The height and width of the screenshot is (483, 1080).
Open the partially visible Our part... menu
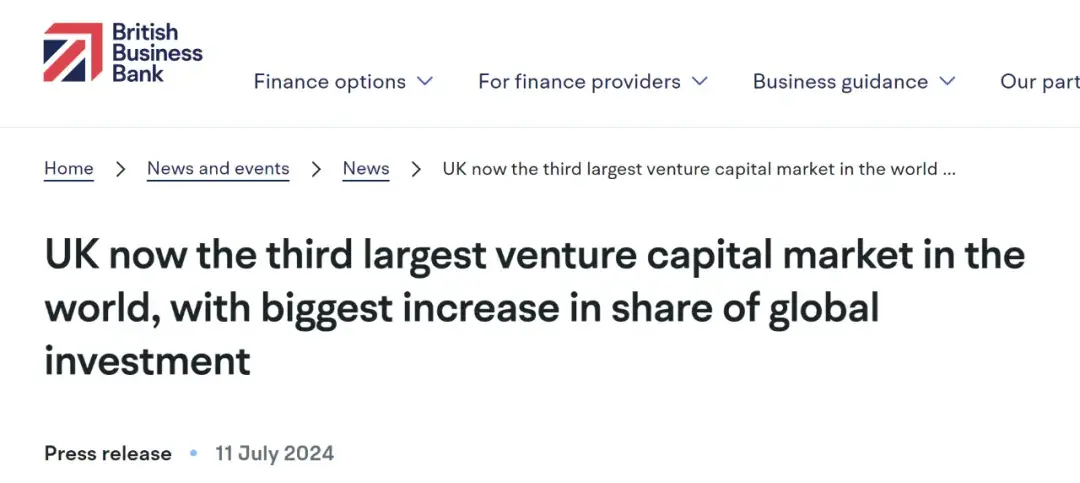pyautogui.click(x=1040, y=82)
